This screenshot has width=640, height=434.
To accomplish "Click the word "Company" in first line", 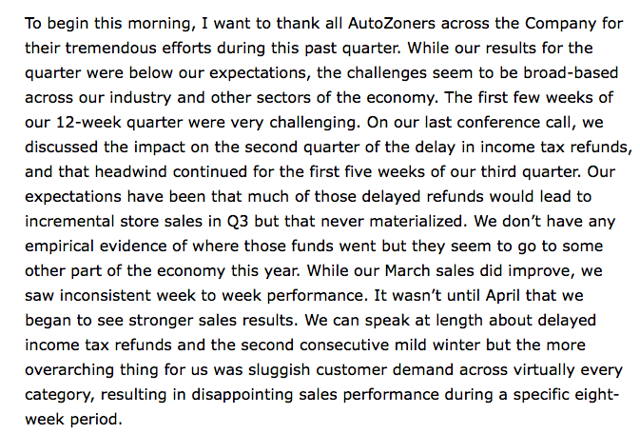I will click(560, 24).
